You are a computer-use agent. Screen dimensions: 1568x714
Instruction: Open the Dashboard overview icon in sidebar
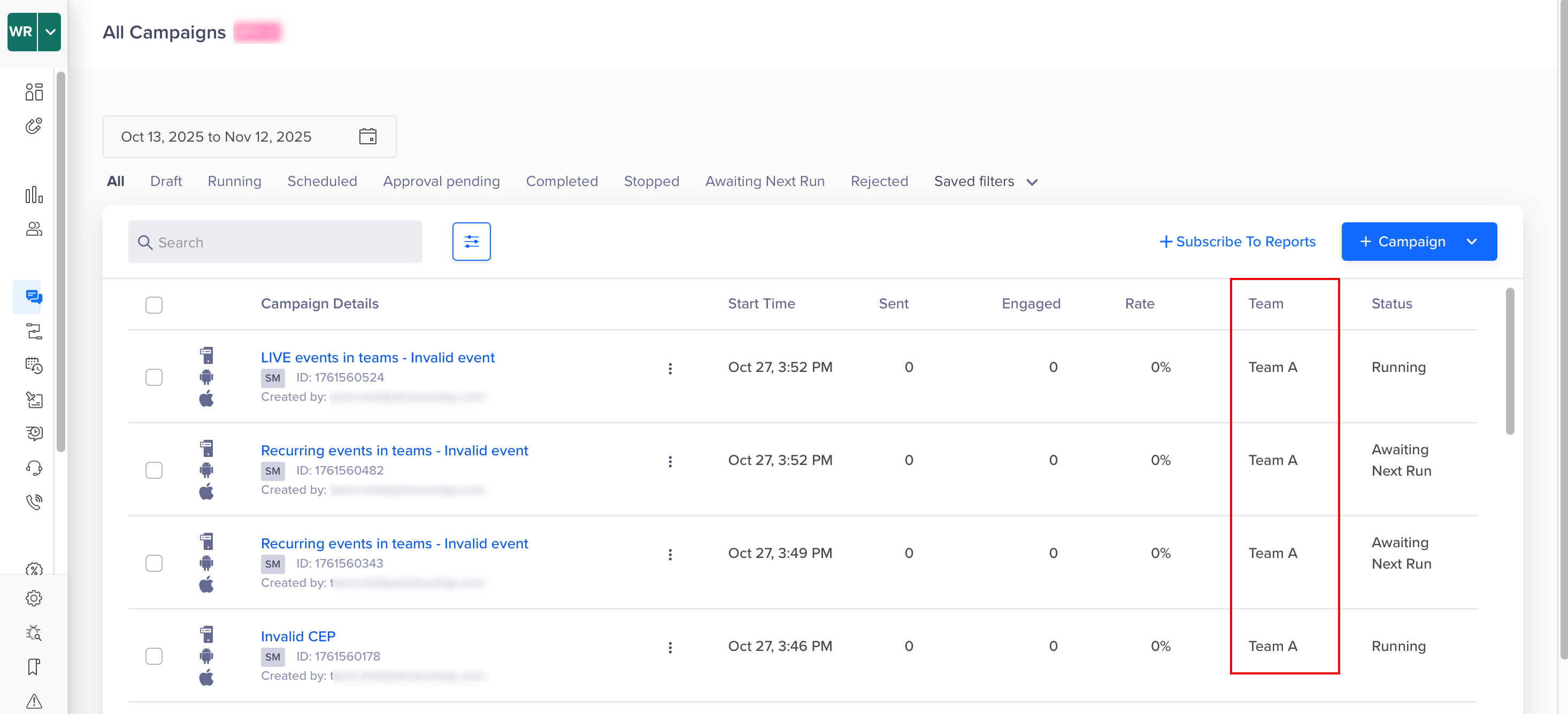pyautogui.click(x=34, y=91)
